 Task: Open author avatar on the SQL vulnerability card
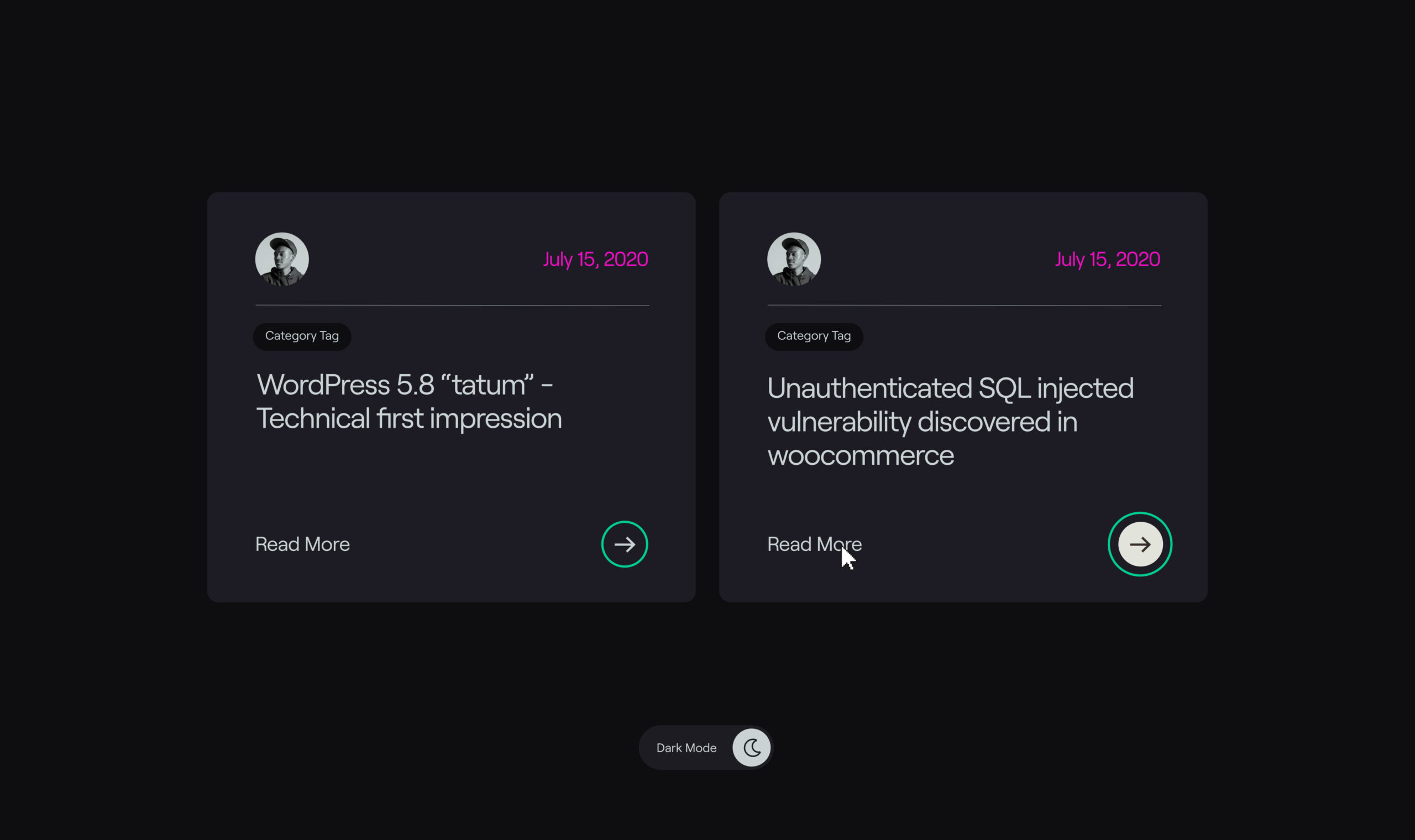tap(794, 259)
